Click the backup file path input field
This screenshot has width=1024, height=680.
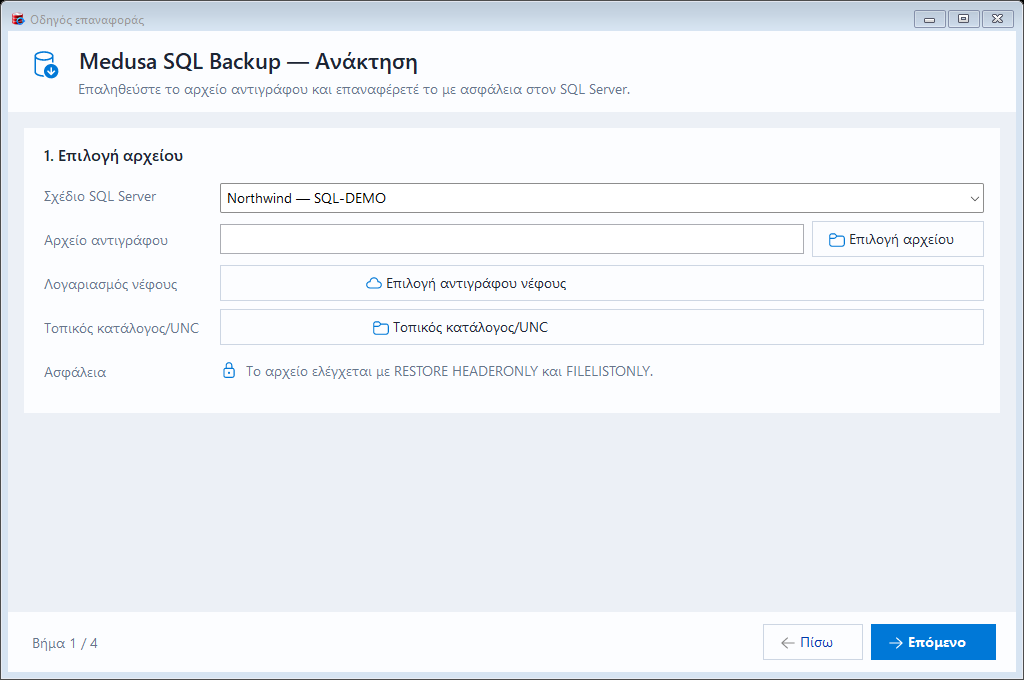pyautogui.click(x=511, y=239)
